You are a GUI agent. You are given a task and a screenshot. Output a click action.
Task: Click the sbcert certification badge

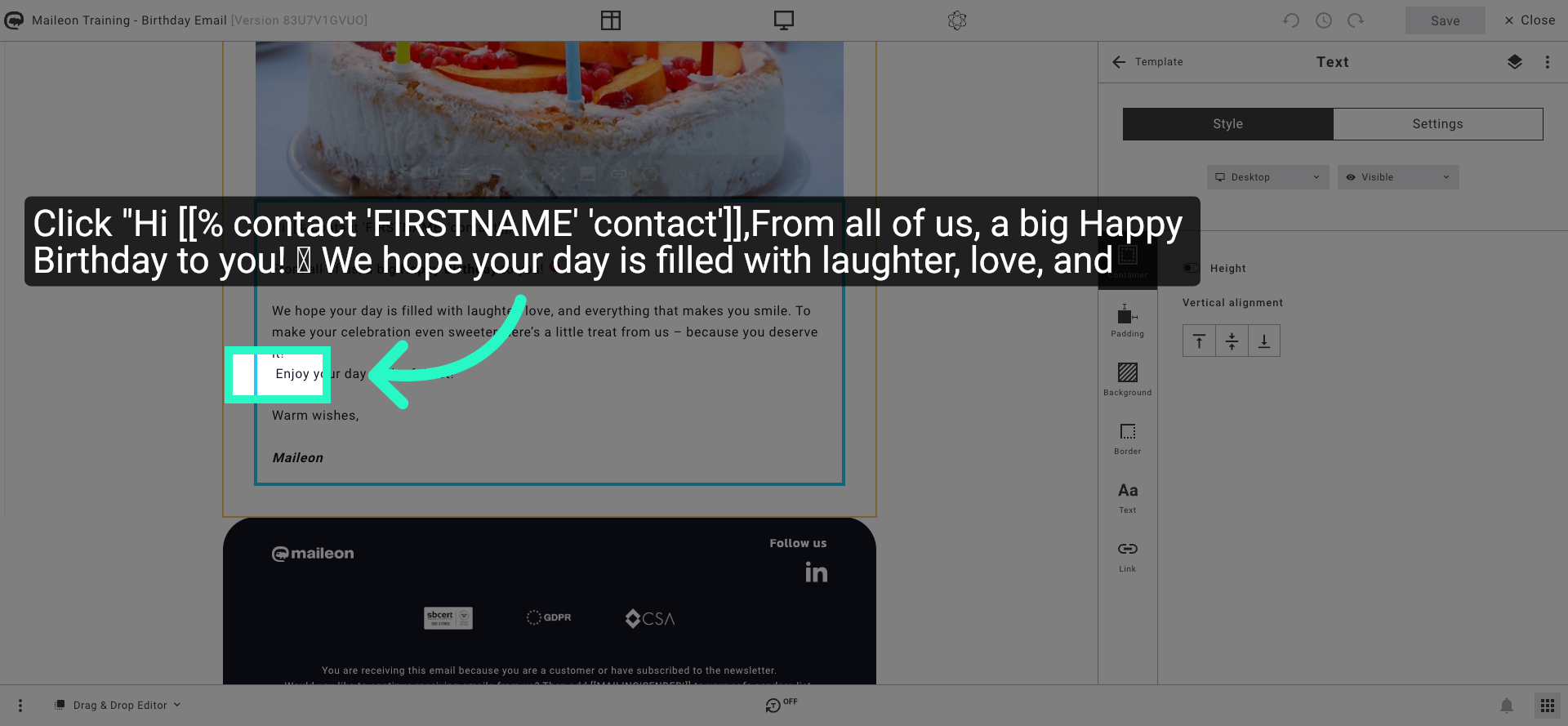pyautogui.click(x=448, y=618)
